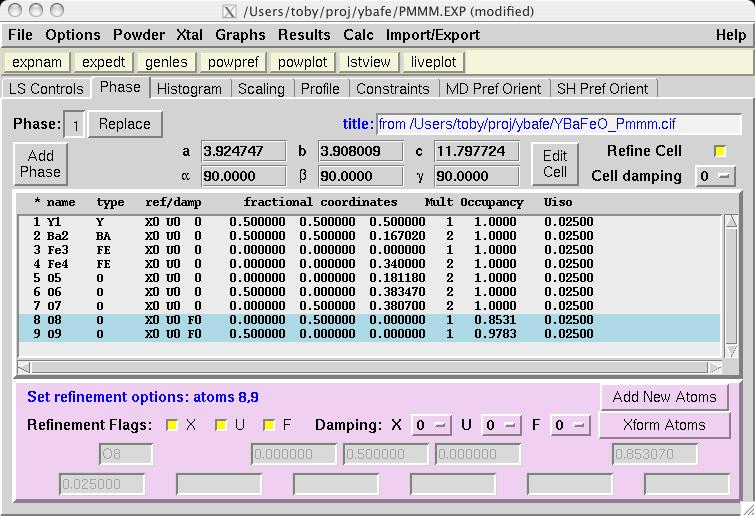Launch liveplot from the toolbar
Viewport: 755px width, 516px height.
tap(433, 62)
